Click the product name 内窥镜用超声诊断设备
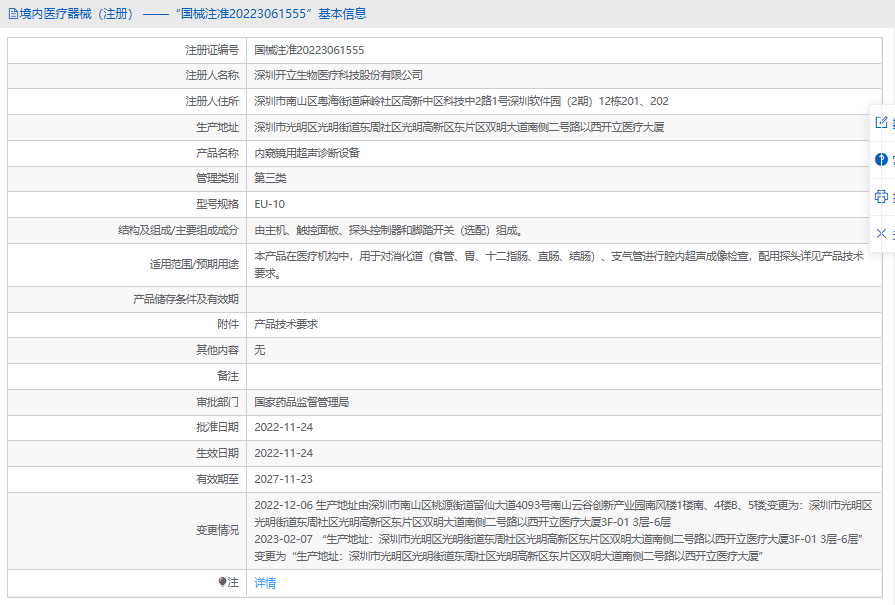The height and width of the screenshot is (605, 895). [307, 153]
